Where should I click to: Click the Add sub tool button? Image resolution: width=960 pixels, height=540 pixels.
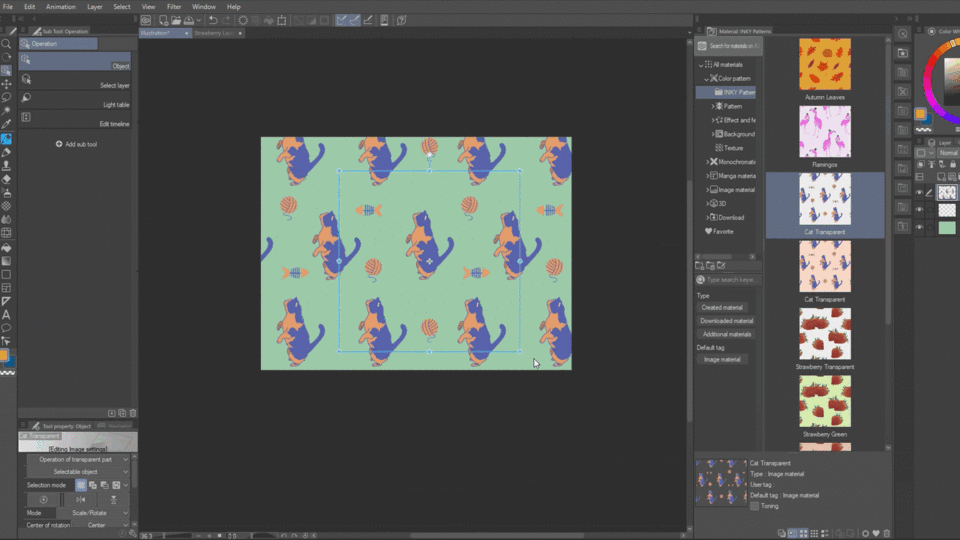[x=76, y=144]
